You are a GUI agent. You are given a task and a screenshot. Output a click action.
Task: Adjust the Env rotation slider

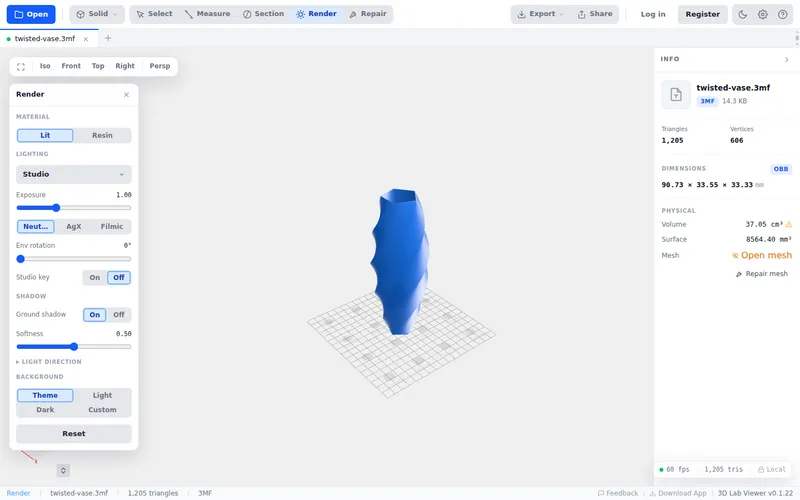[x=73, y=259]
